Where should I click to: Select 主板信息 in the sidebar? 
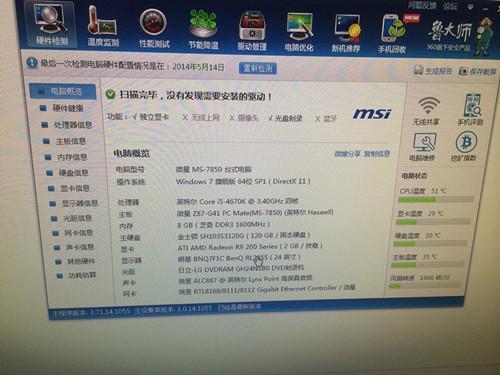[x=65, y=141]
